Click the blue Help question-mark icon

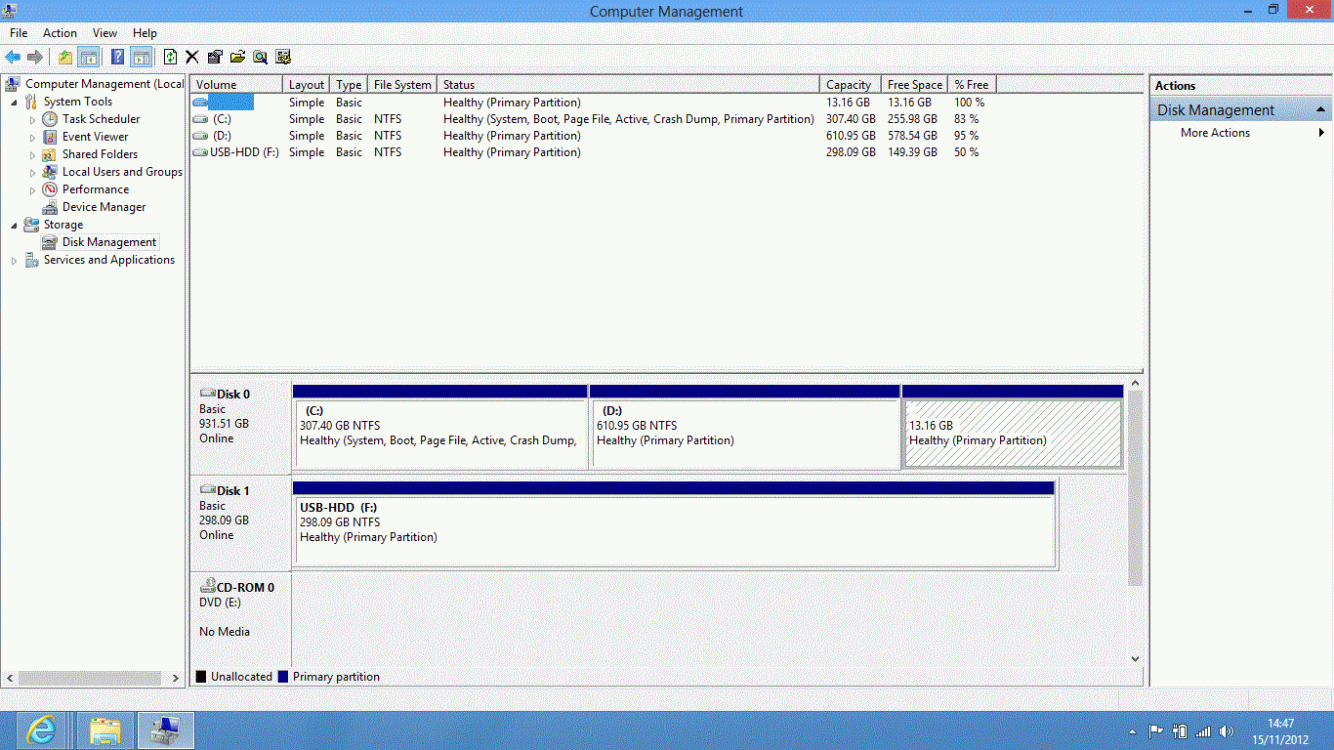[x=118, y=57]
